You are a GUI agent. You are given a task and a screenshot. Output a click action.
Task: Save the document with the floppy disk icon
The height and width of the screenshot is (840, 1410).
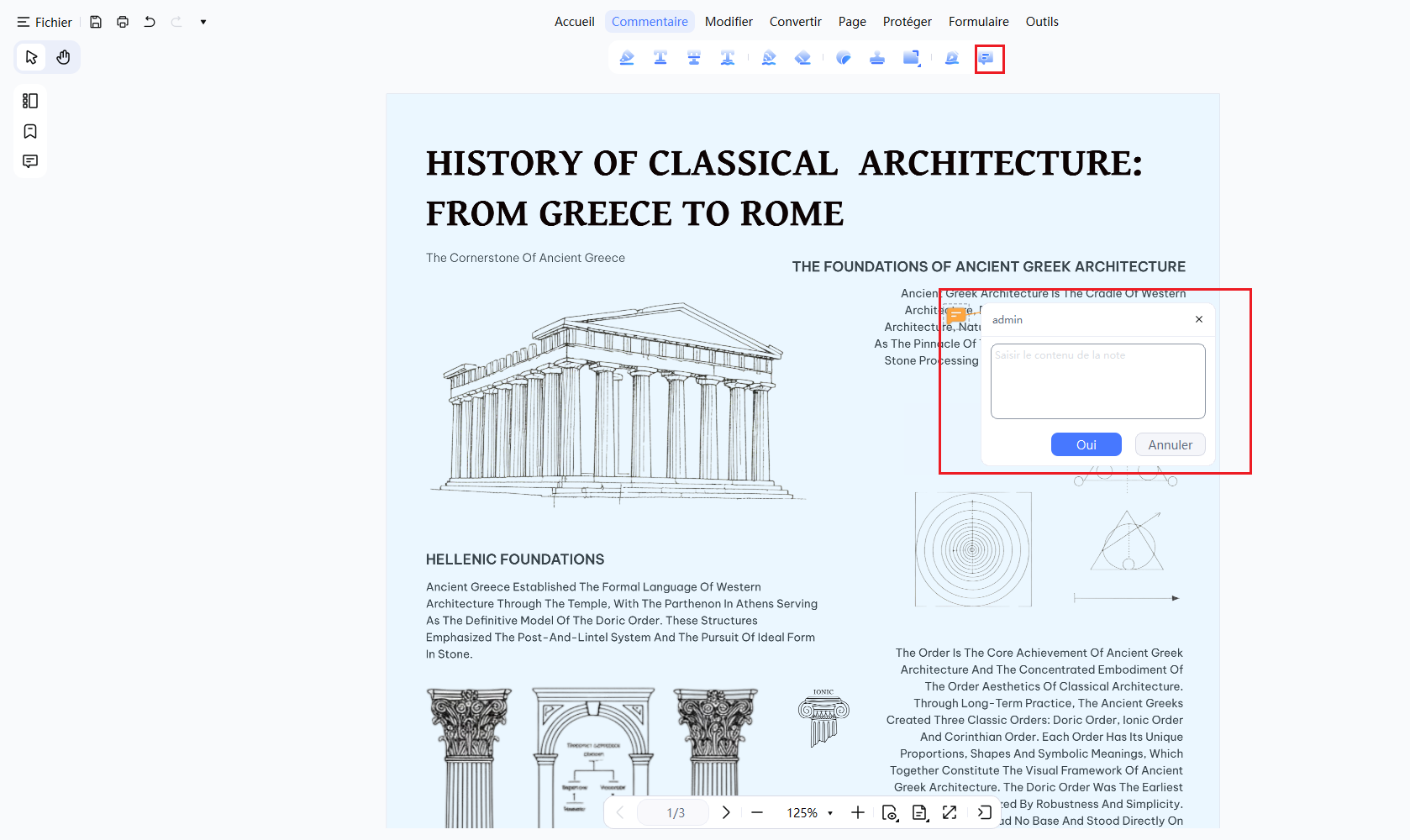click(96, 22)
